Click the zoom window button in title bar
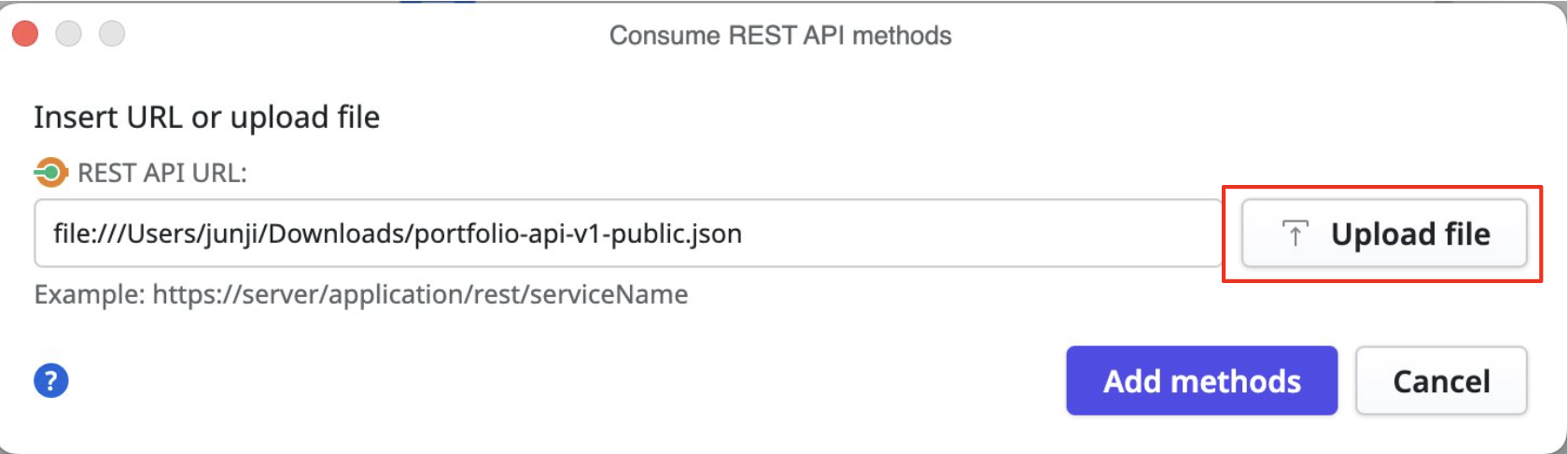The height and width of the screenshot is (454, 1568). click(x=112, y=35)
